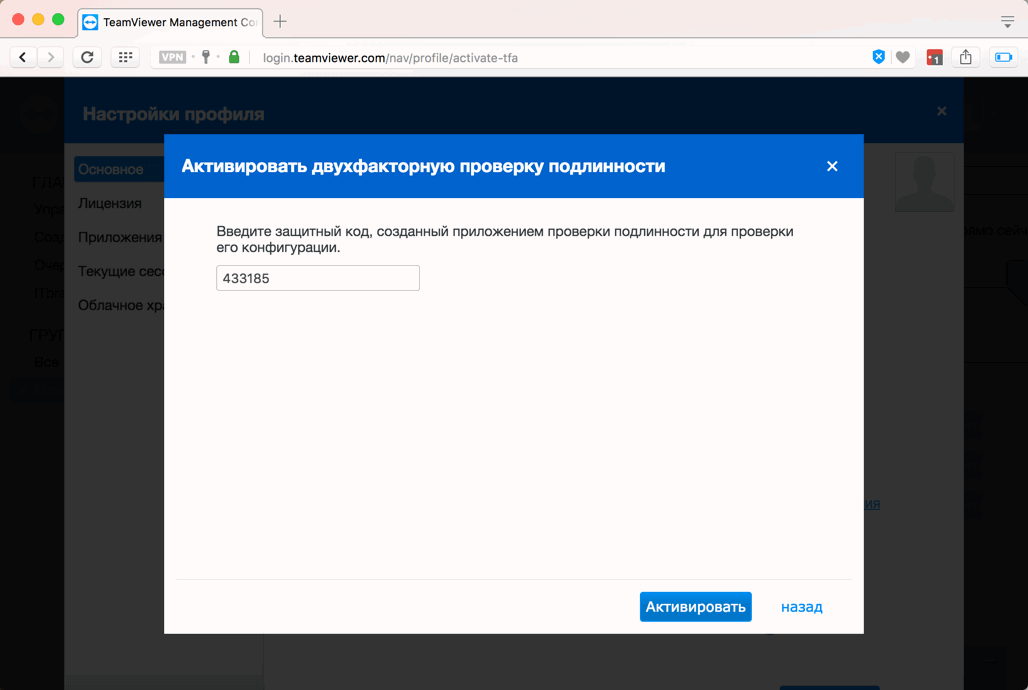Click the key icon in address bar
Screen dimensions: 1028x690
(206, 57)
